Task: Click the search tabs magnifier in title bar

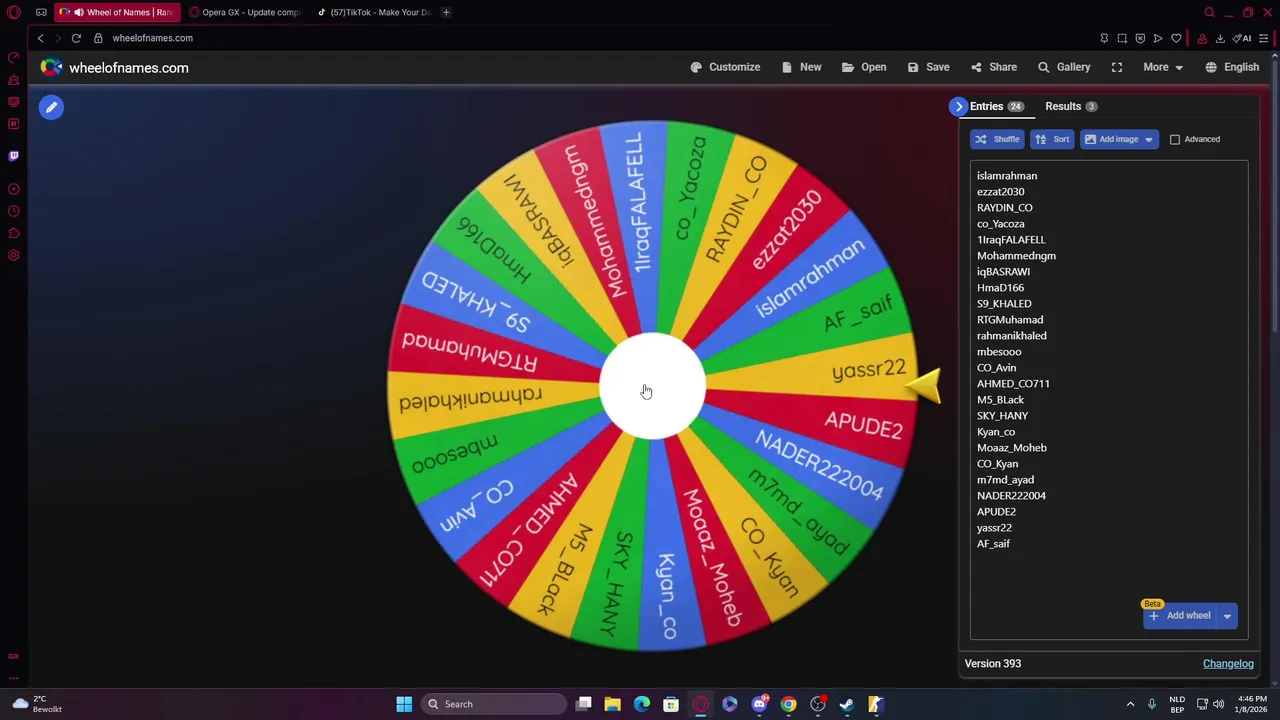Action: tap(1209, 12)
